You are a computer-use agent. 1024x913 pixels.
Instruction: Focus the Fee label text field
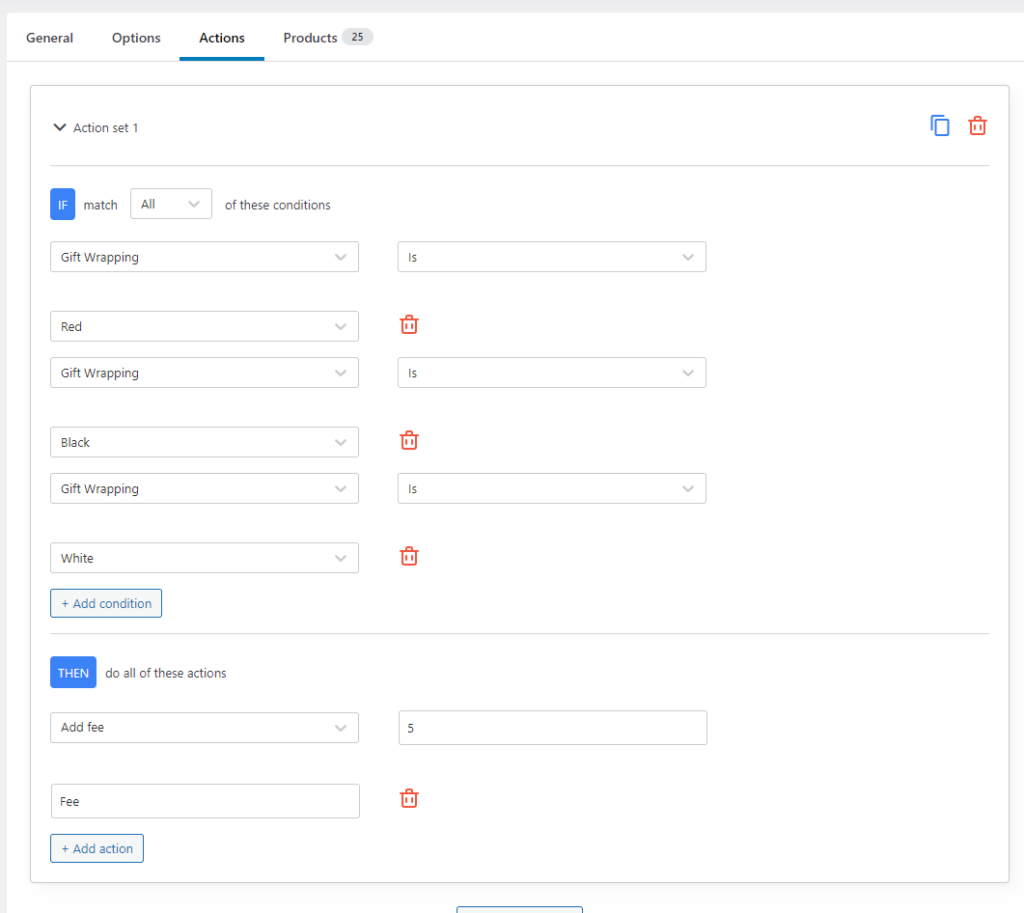point(204,801)
